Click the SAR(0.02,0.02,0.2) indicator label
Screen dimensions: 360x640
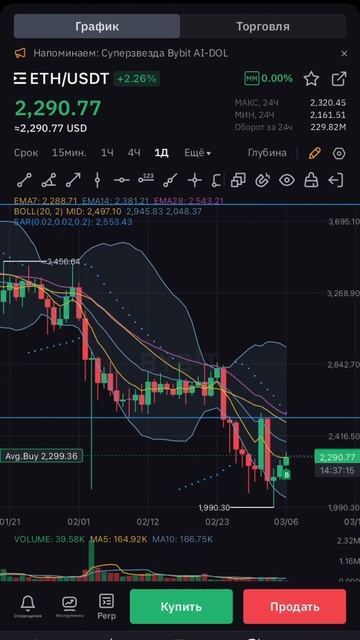73,222
